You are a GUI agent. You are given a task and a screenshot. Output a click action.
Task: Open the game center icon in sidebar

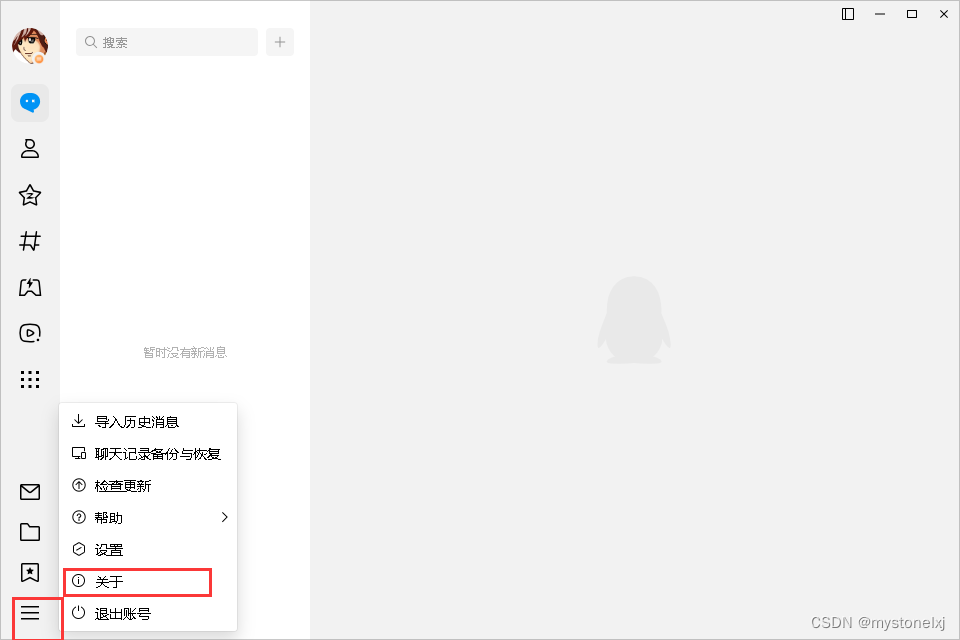click(x=29, y=287)
